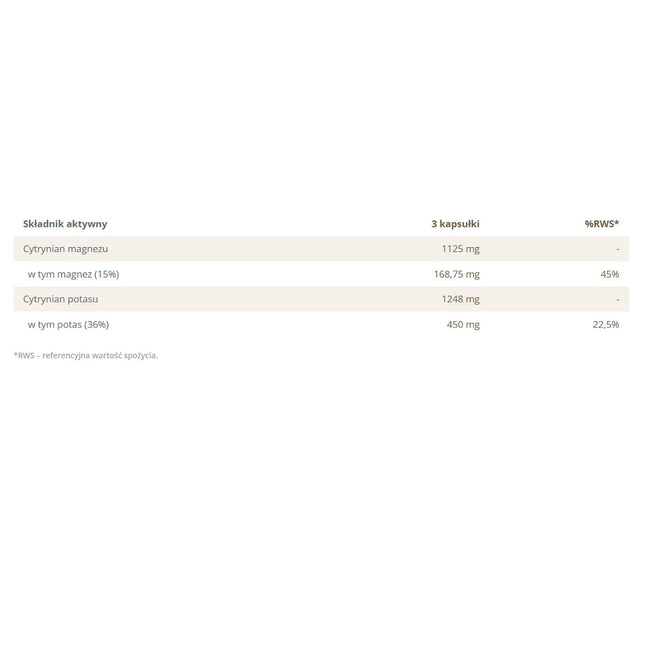The height and width of the screenshot is (650, 650).
Task: Select 'w tym magnez (15%)' text
Action: [73, 274]
